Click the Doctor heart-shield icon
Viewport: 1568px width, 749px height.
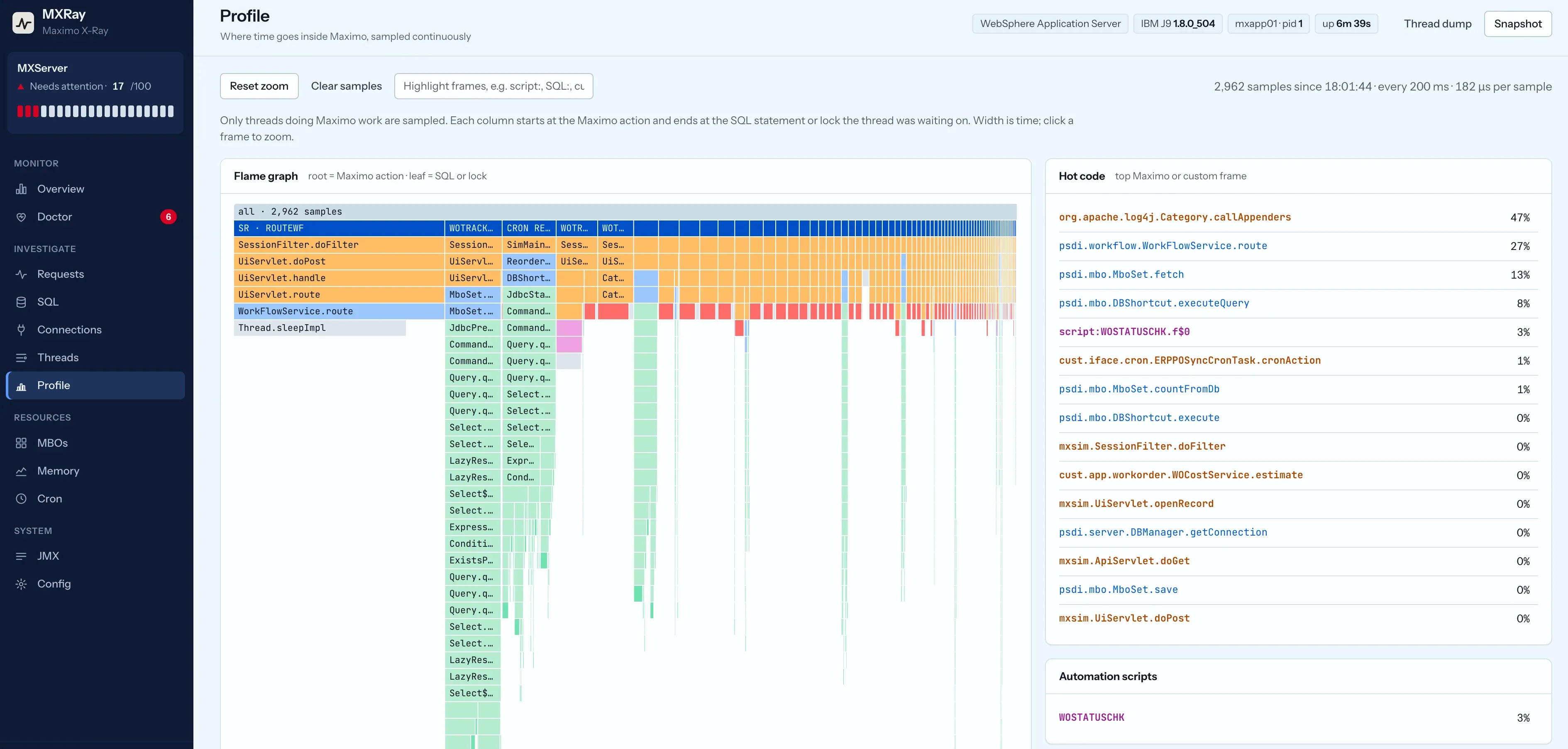coord(21,217)
